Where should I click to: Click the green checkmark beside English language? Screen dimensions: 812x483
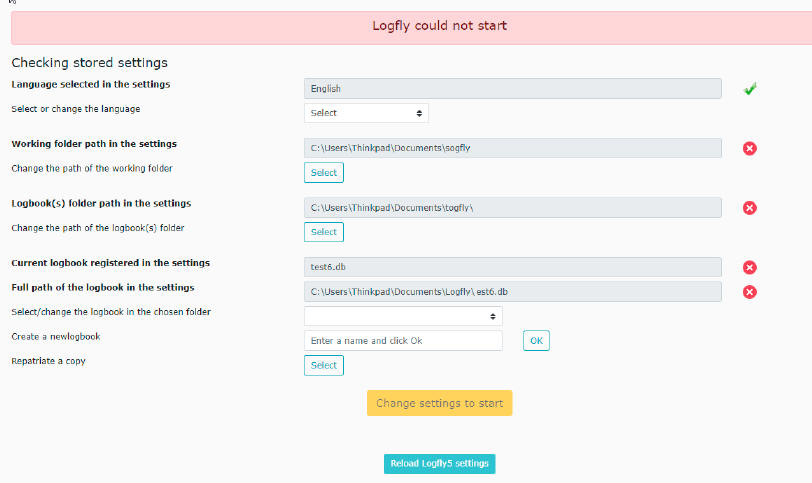[749, 89]
